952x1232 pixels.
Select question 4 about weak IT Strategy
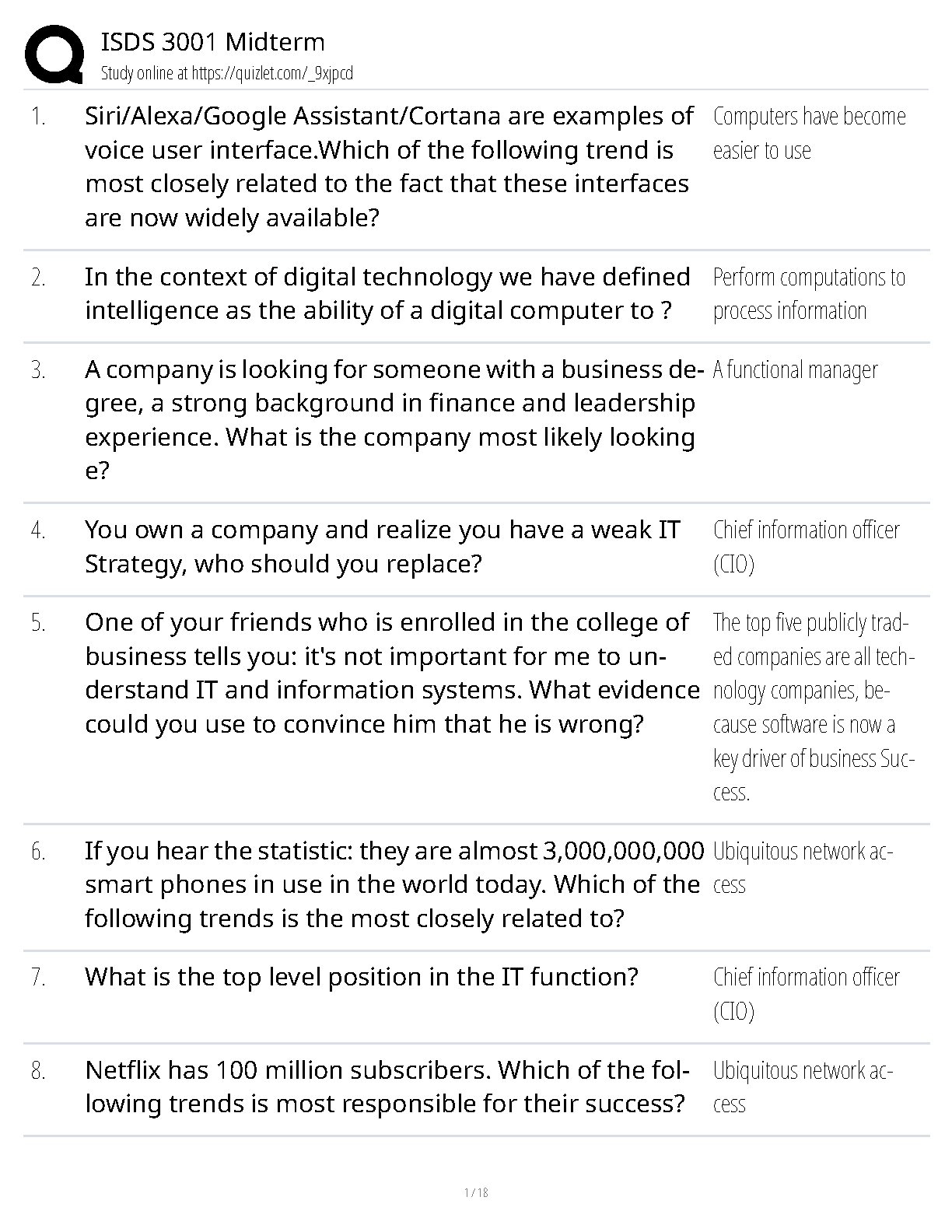pyautogui.click(x=383, y=547)
